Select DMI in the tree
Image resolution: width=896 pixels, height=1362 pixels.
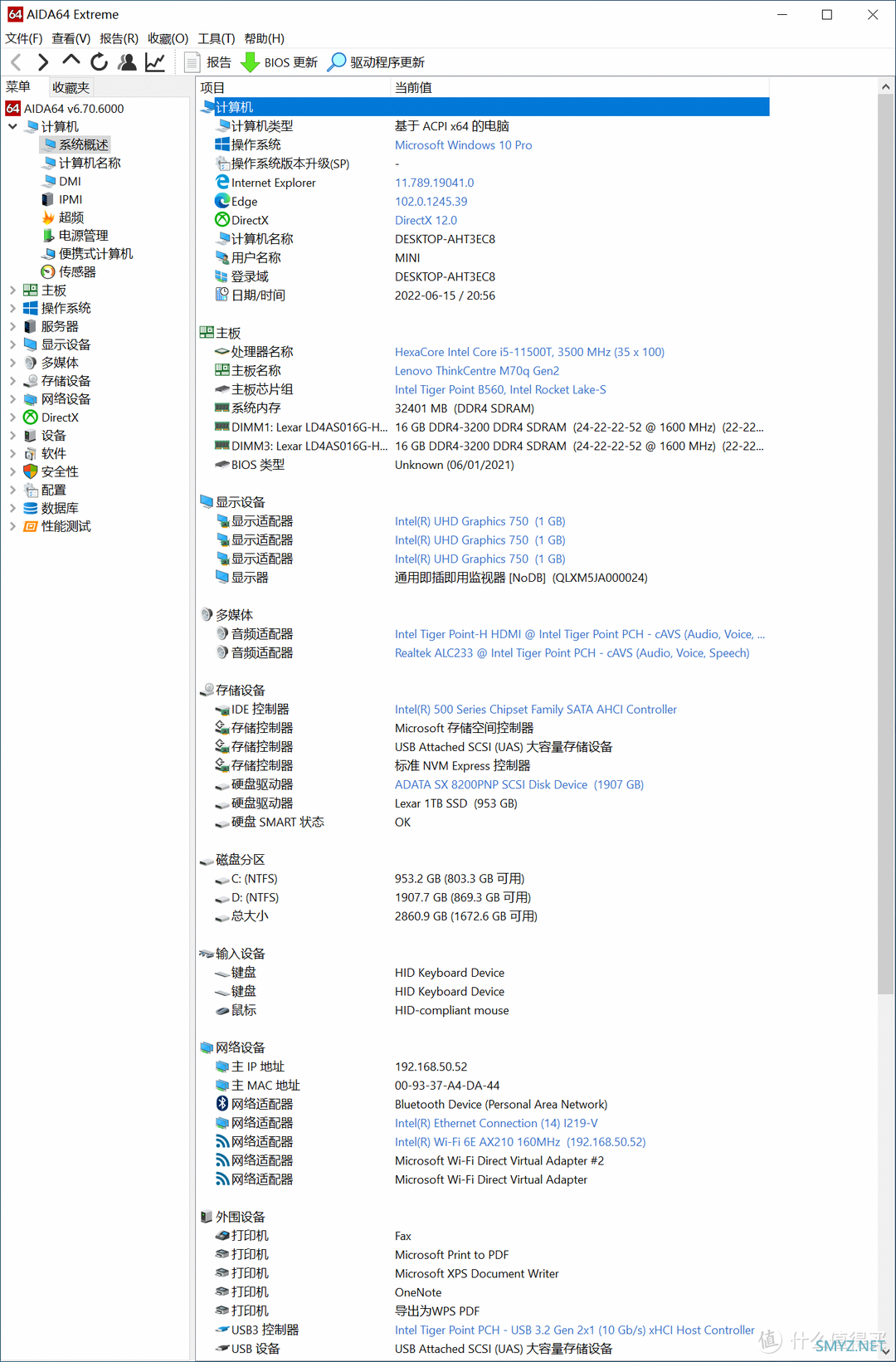point(70,181)
